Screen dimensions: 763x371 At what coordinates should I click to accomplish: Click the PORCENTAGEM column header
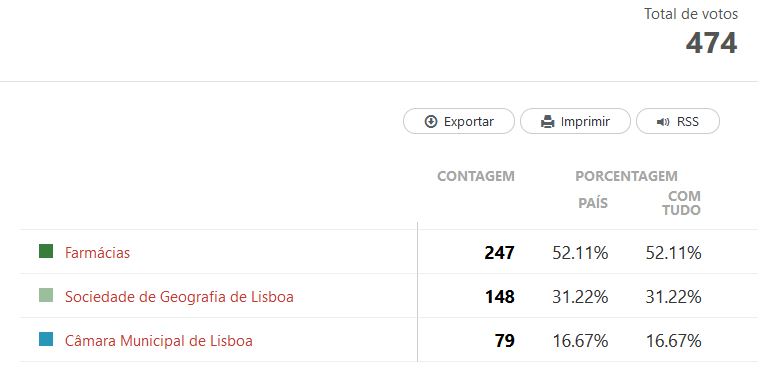[626, 176]
